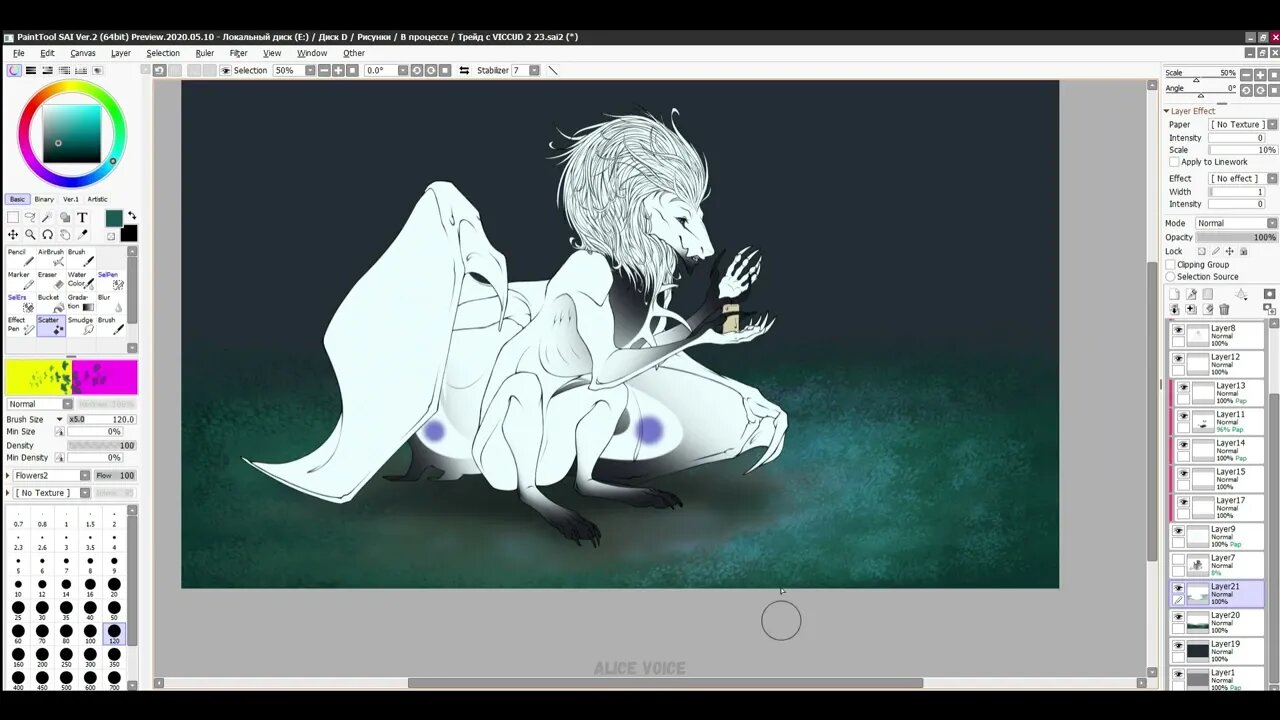The height and width of the screenshot is (720, 1280).
Task: Select the Marker tool
Action: tap(21, 279)
